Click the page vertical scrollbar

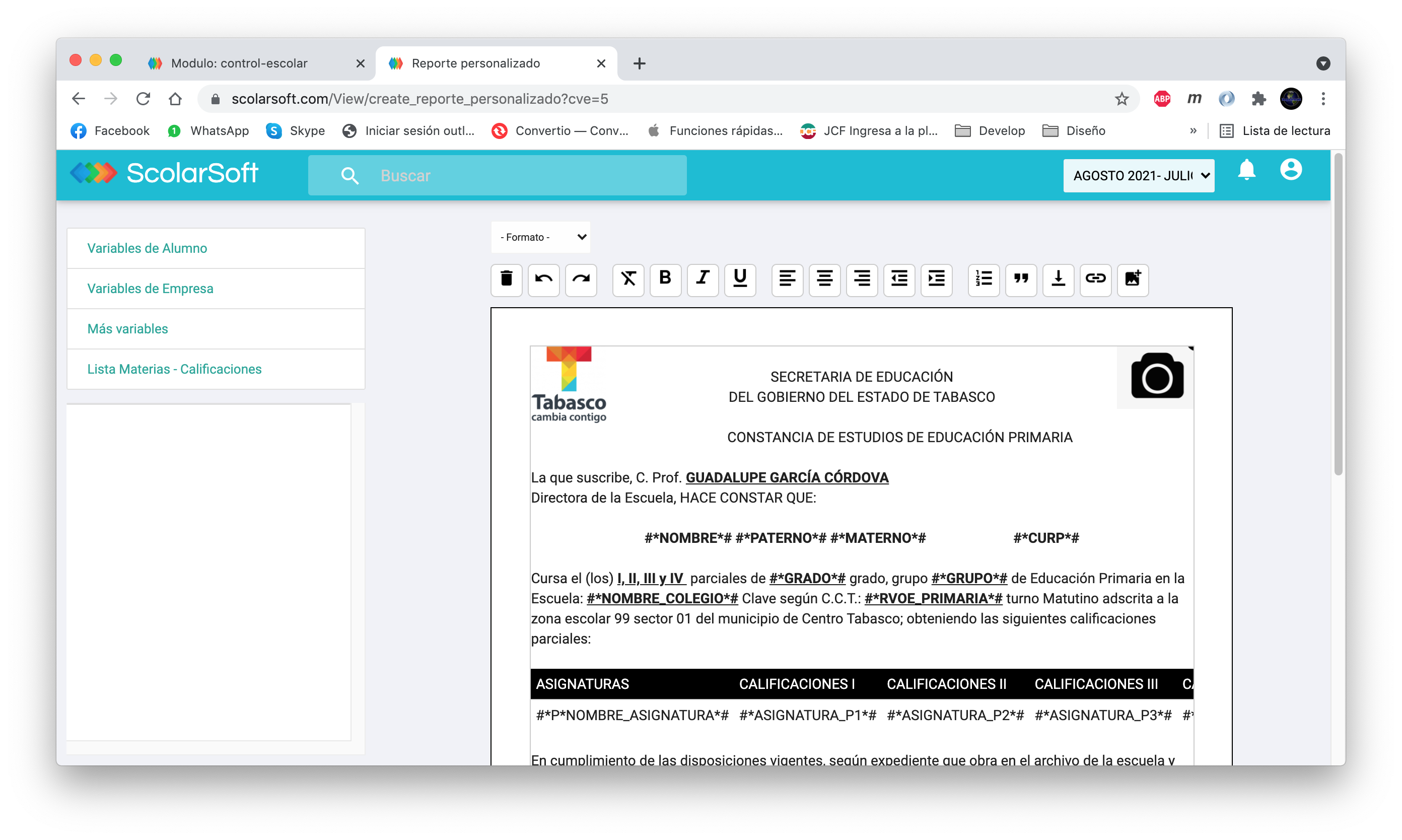1338,314
